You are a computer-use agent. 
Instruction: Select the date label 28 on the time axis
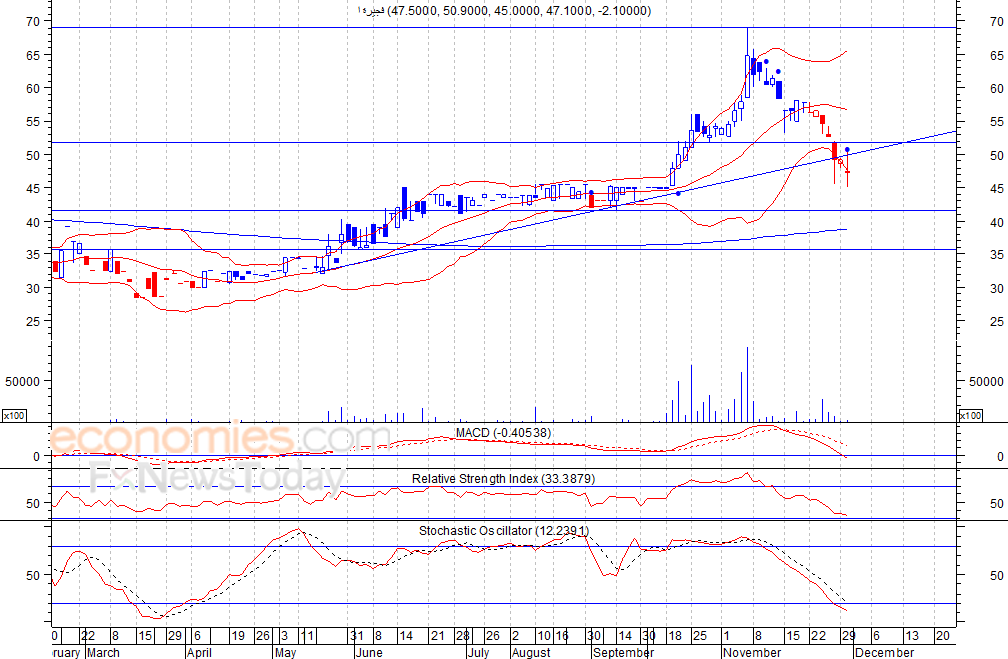pos(462,636)
